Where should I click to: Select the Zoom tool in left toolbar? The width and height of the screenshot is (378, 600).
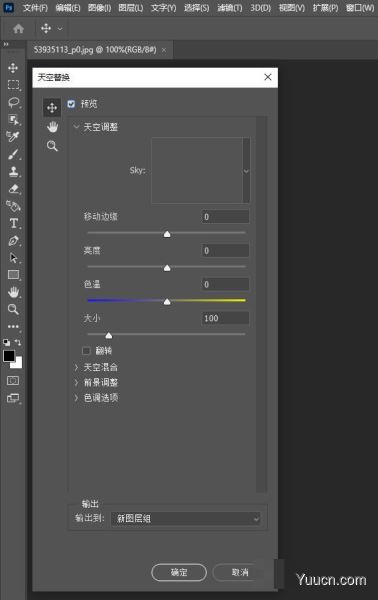[x=13, y=309]
